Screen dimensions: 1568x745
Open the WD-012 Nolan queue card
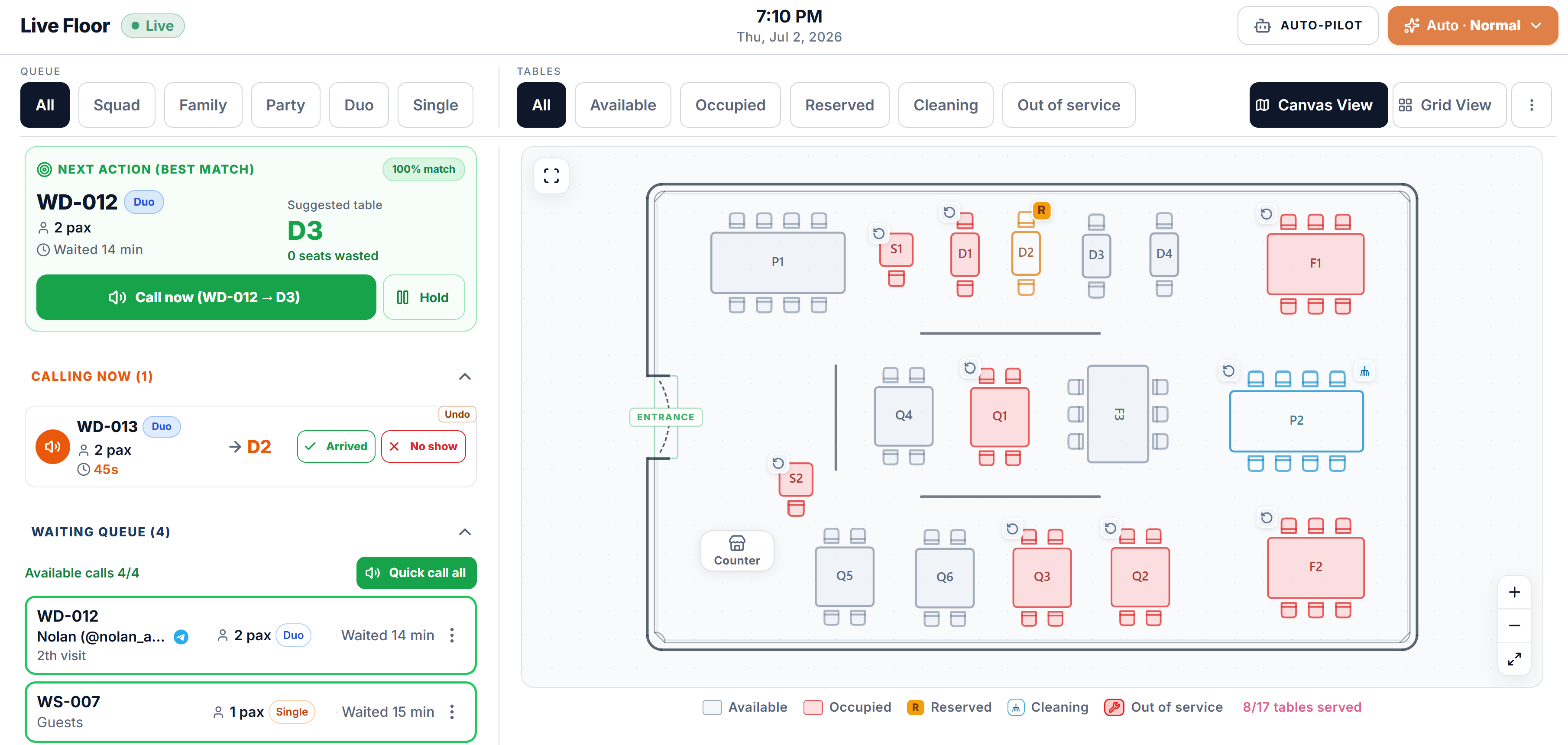coord(251,635)
